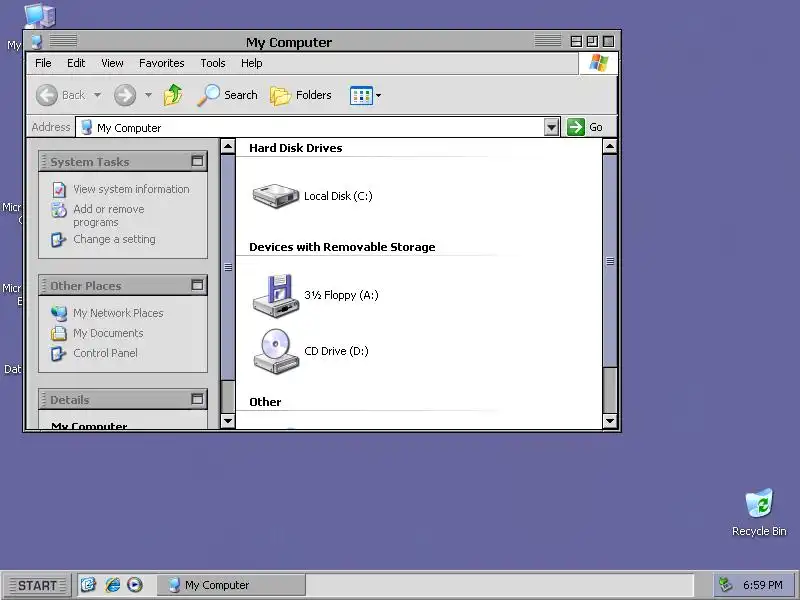The width and height of the screenshot is (800, 600).
Task: Click the 3½ Floppy (A:) label
Action: coord(341,295)
